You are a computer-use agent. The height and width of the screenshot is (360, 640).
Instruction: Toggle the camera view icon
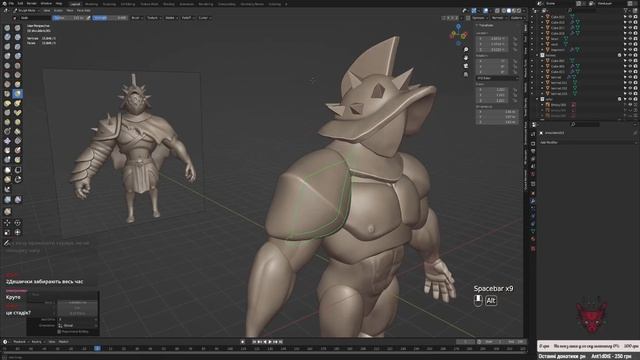click(x=466, y=66)
